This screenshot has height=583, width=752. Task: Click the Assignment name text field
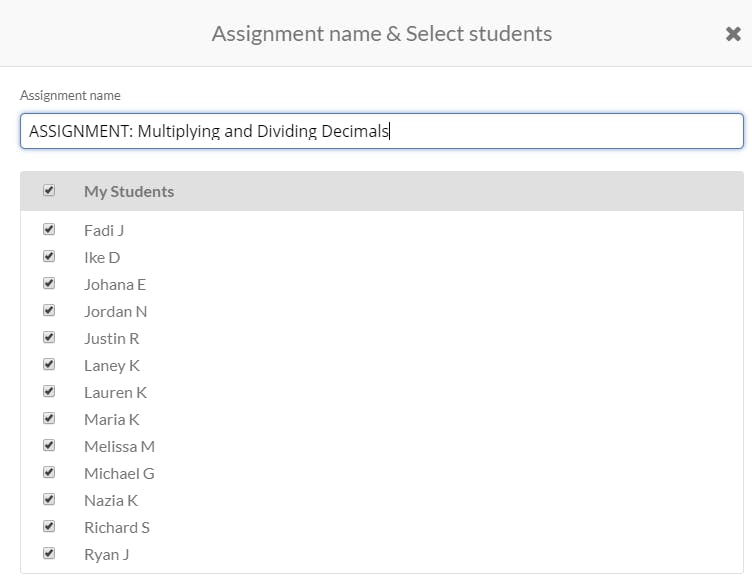pyautogui.click(x=381, y=131)
